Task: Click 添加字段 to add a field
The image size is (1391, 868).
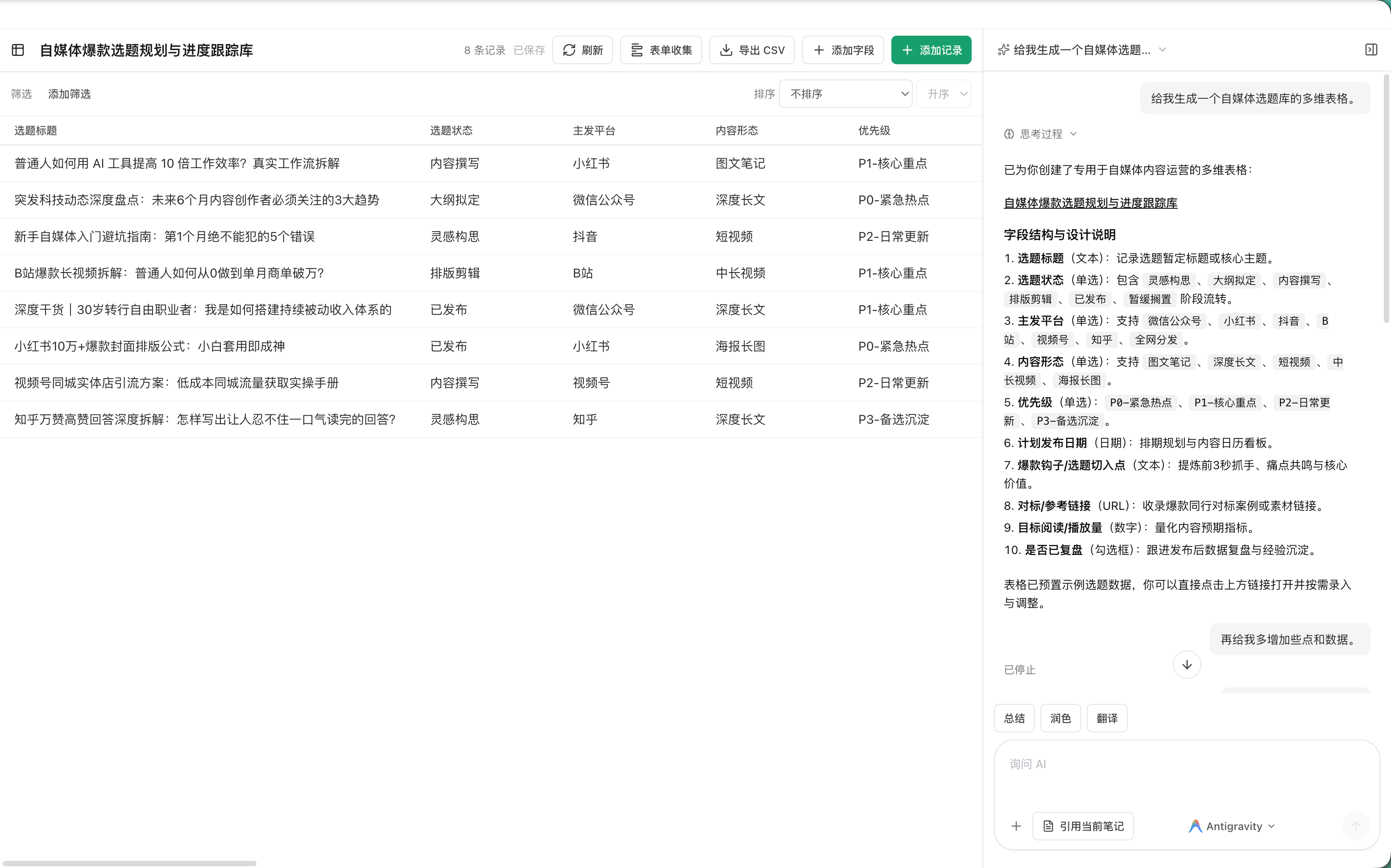Action: [843, 50]
